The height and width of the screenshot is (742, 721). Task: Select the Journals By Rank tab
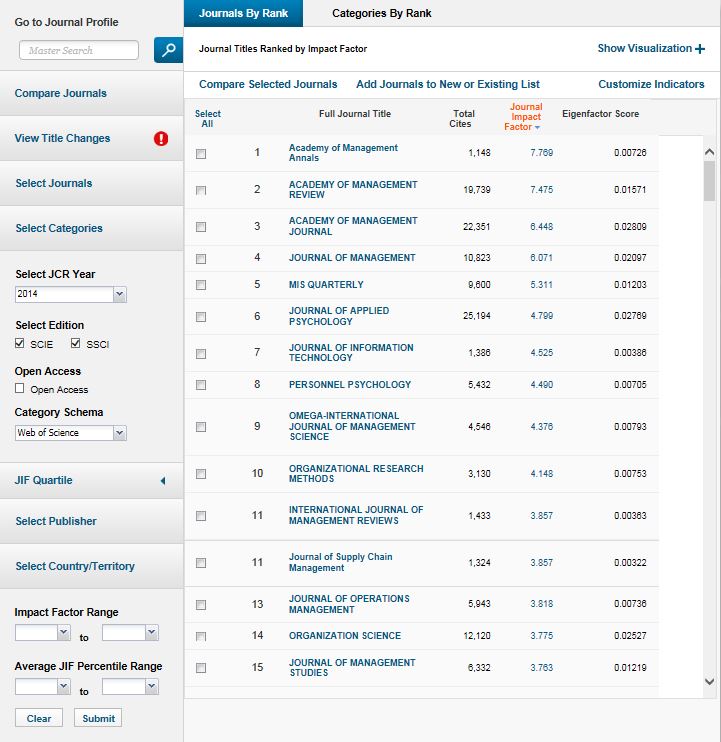pyautogui.click(x=244, y=14)
